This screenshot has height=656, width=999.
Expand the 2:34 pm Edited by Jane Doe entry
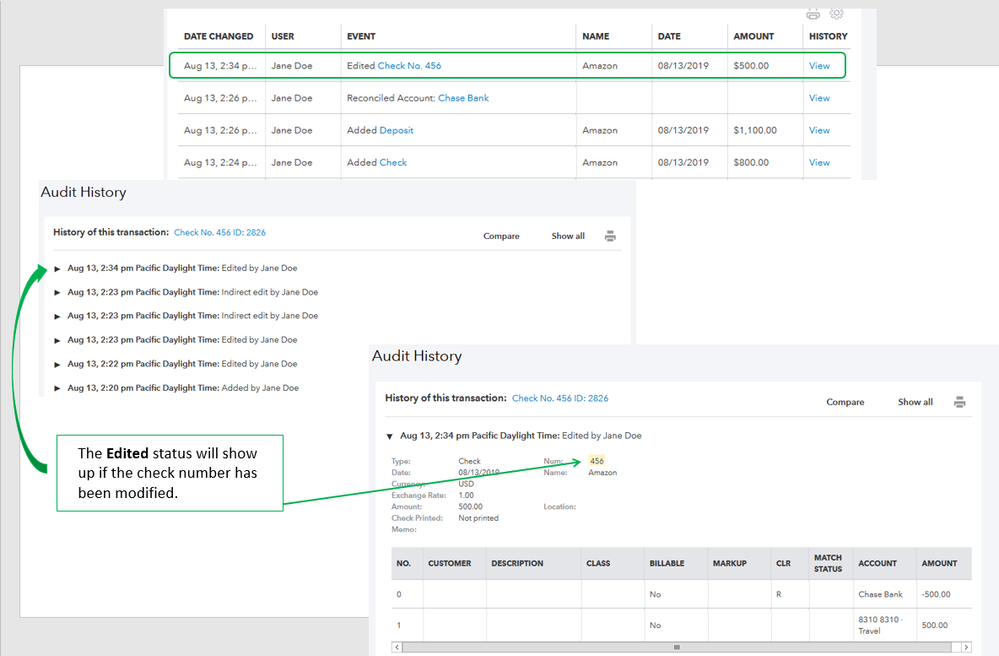58,269
